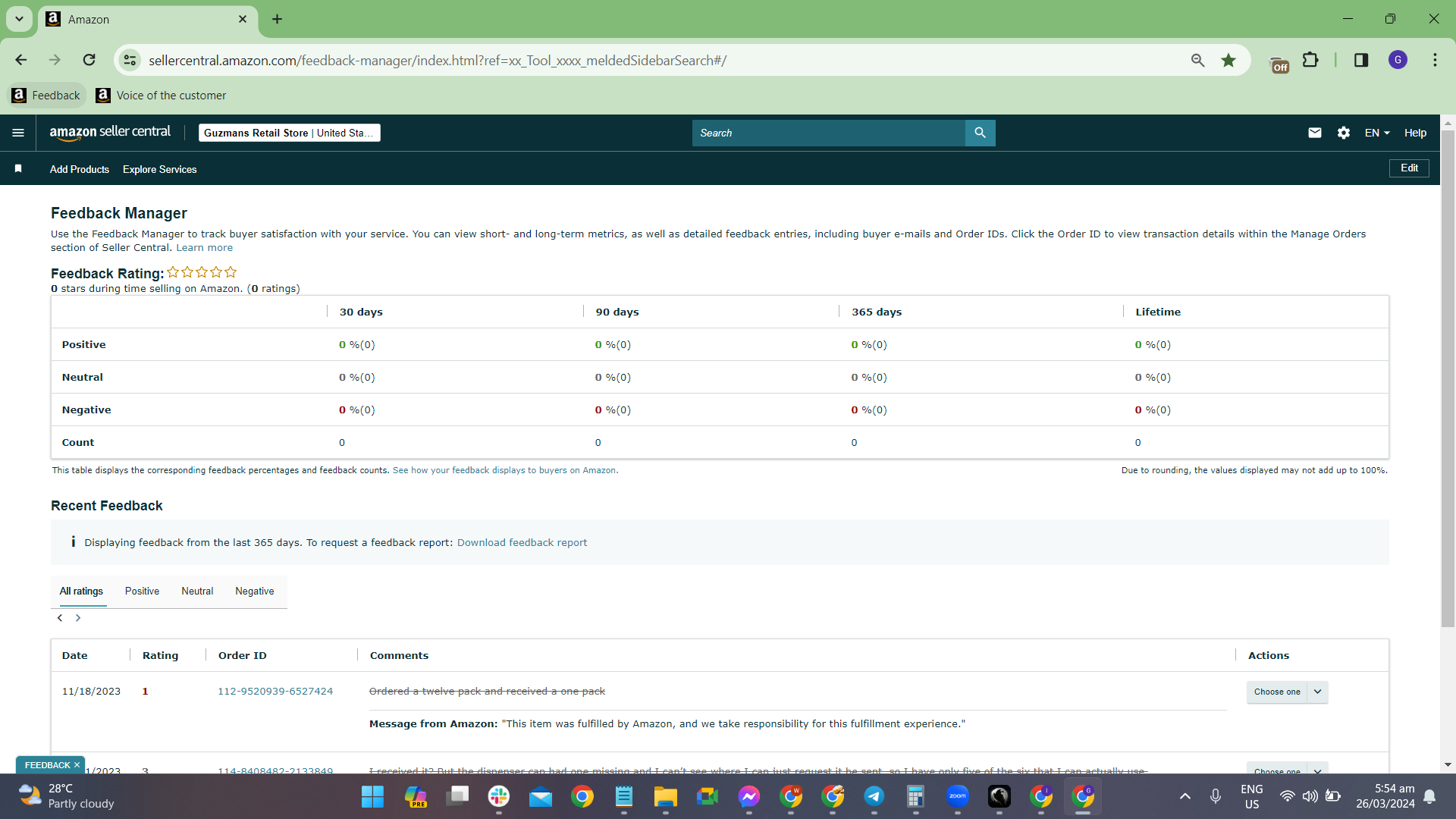
Task: Click the search magnifier button
Action: point(980,133)
